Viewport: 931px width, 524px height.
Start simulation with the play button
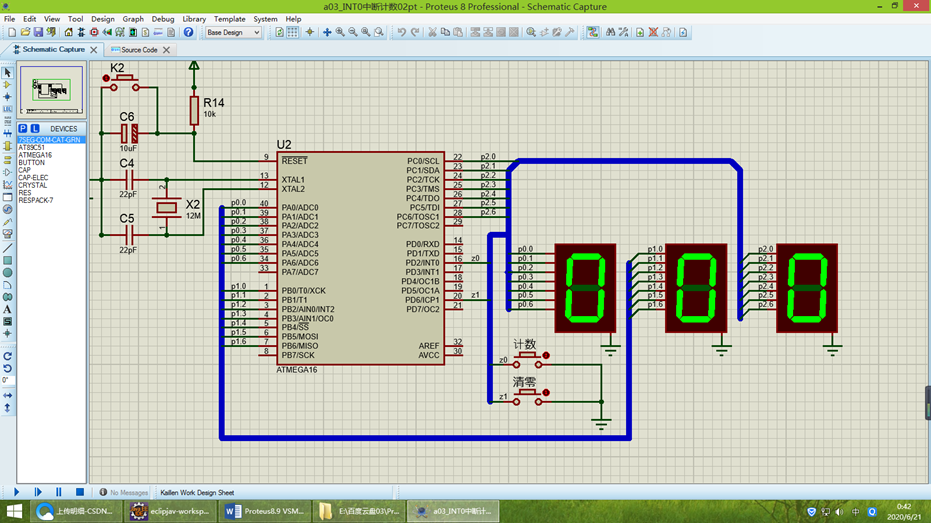click(17, 492)
